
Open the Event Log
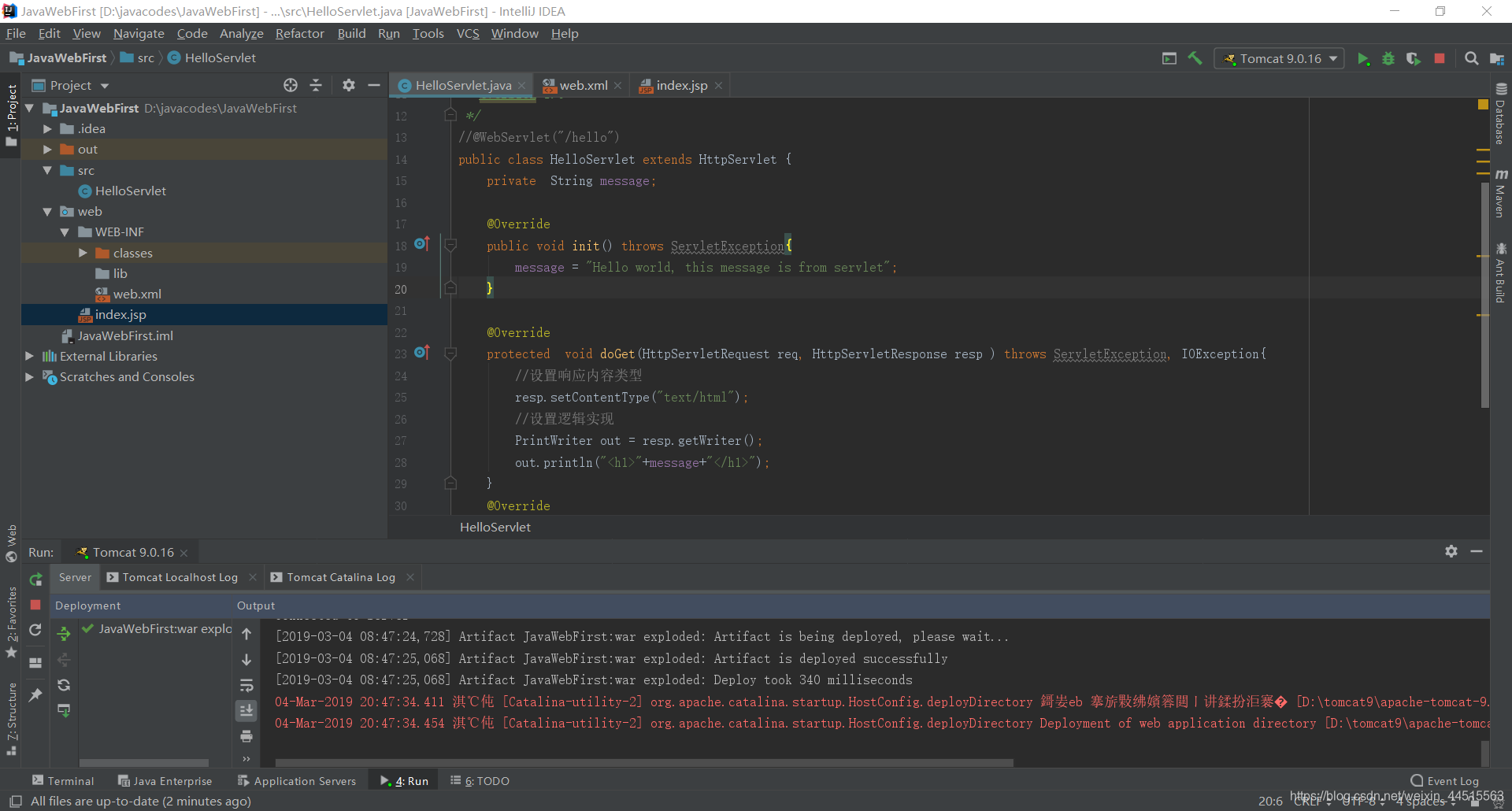click(1444, 780)
